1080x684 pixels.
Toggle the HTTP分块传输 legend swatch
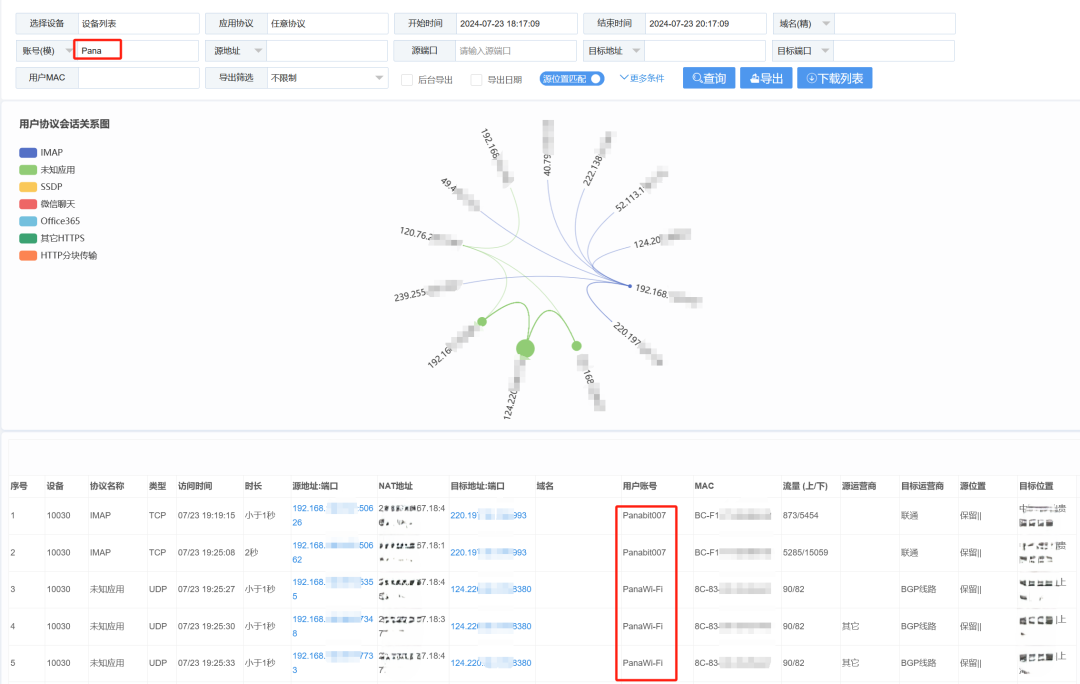(28, 256)
